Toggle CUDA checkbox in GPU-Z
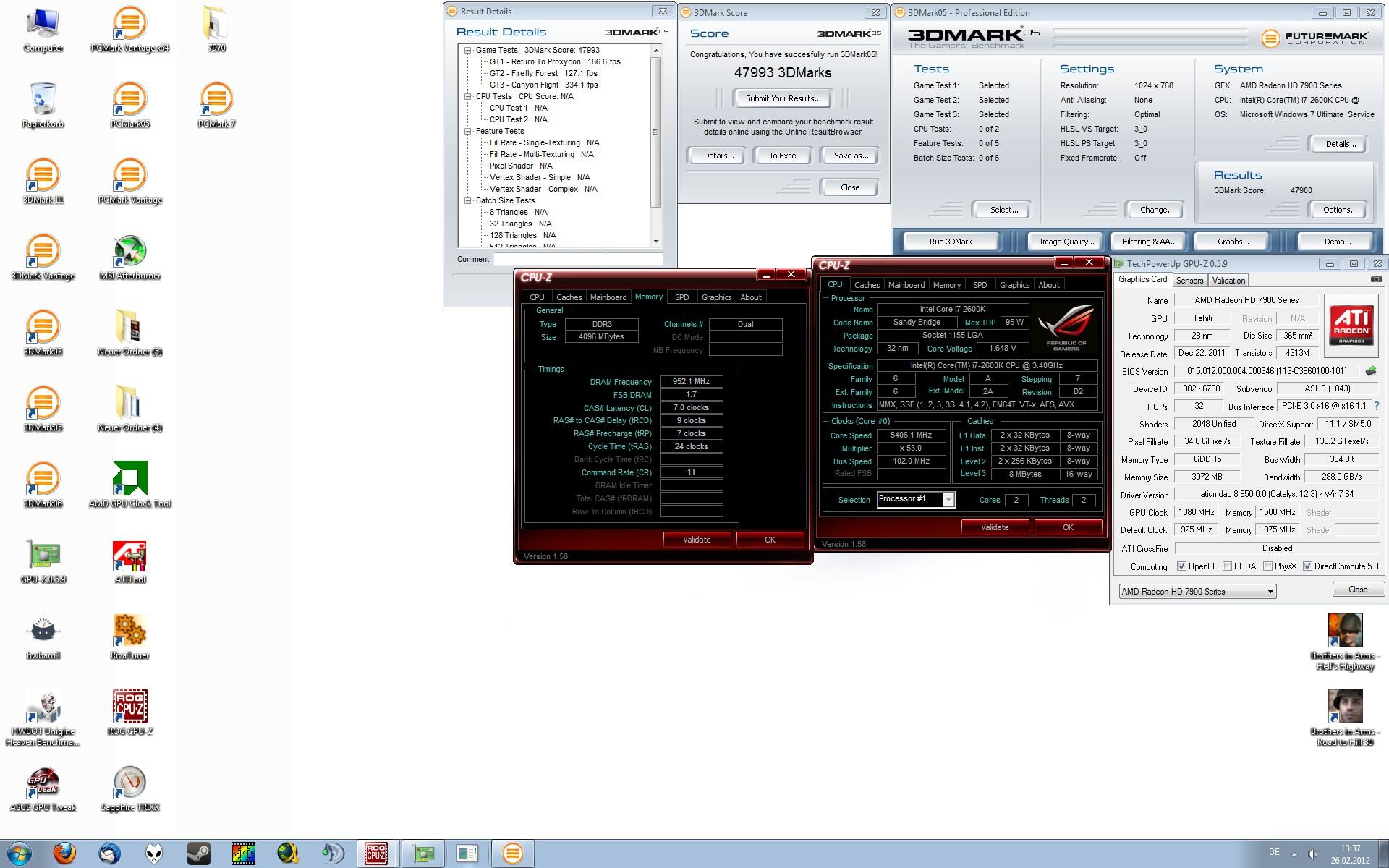1389x868 pixels. (x=1226, y=566)
